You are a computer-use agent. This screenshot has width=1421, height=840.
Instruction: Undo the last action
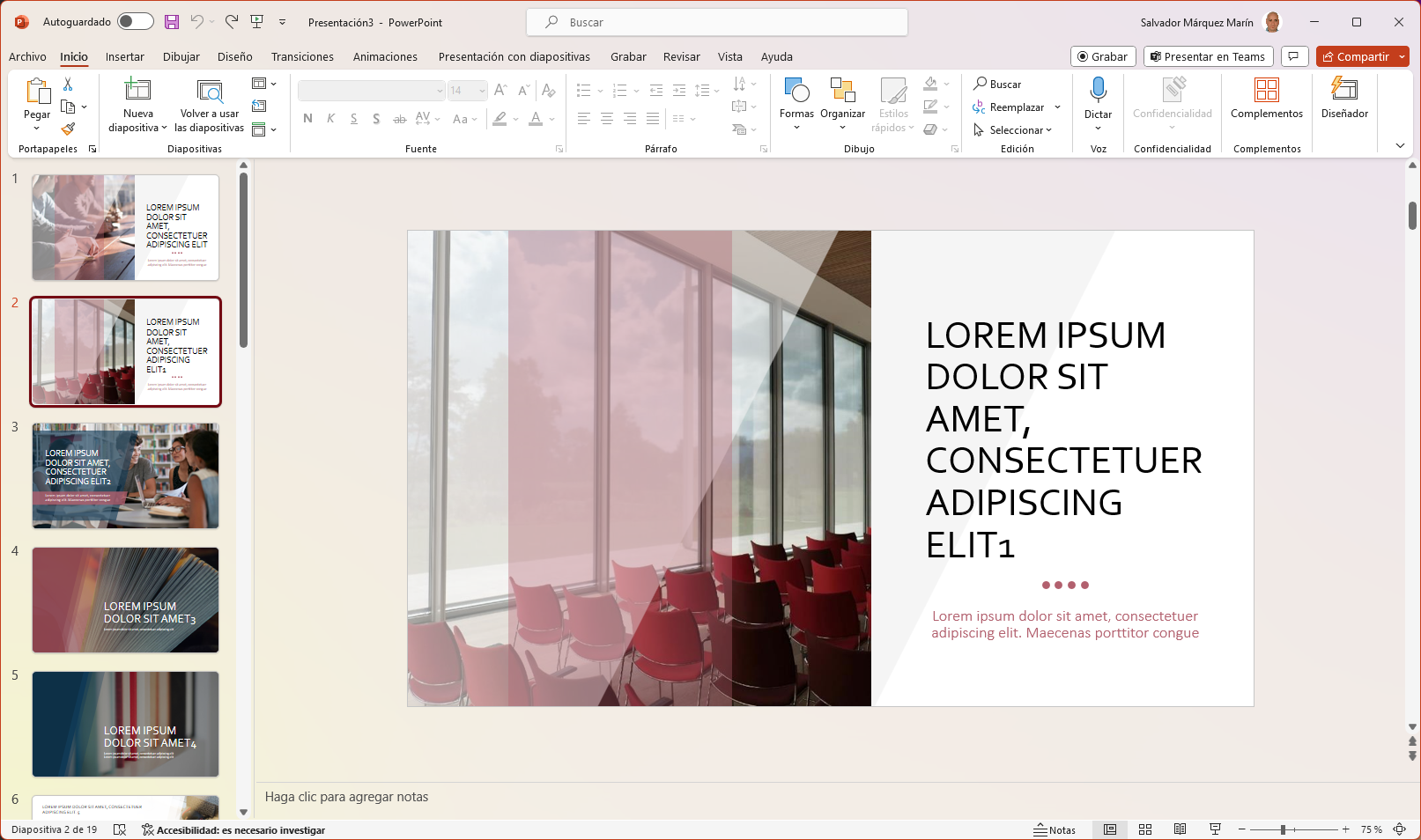[197, 22]
